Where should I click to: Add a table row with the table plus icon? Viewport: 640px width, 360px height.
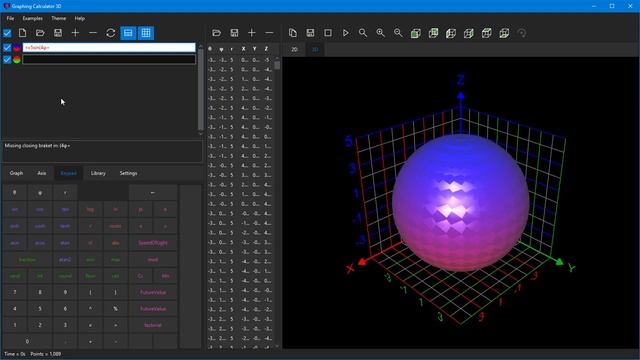click(x=252, y=33)
